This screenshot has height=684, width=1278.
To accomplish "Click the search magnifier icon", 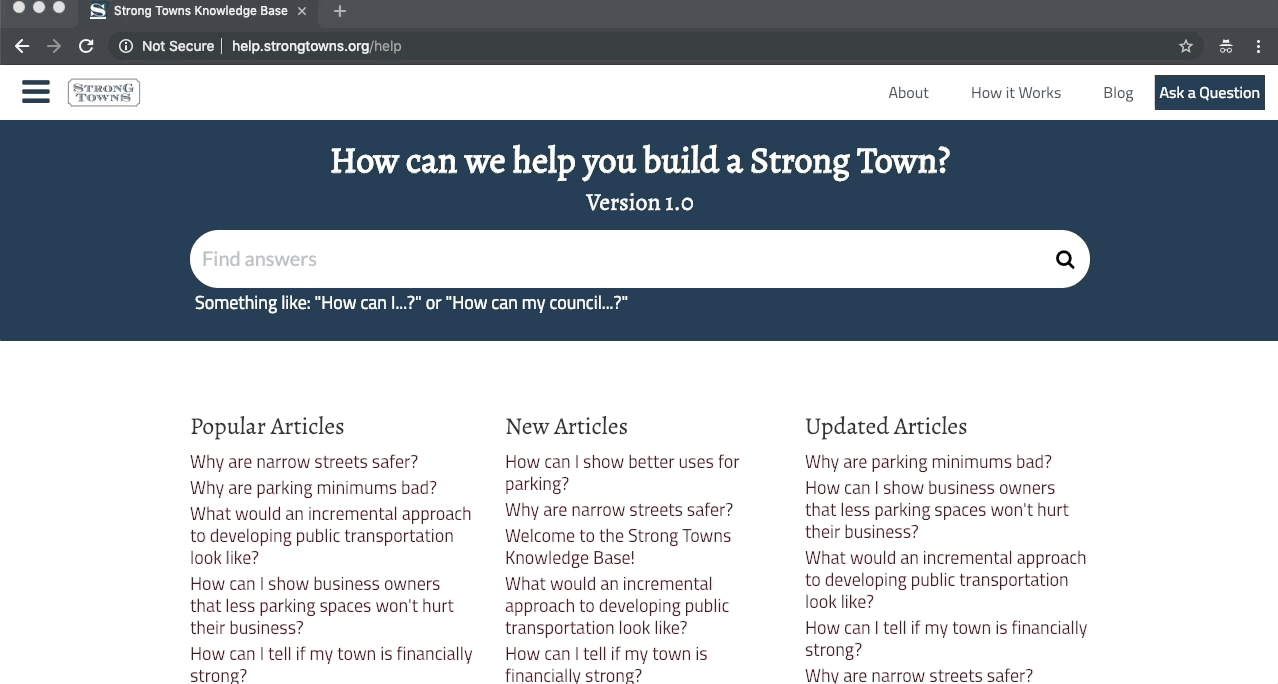I will [1065, 260].
